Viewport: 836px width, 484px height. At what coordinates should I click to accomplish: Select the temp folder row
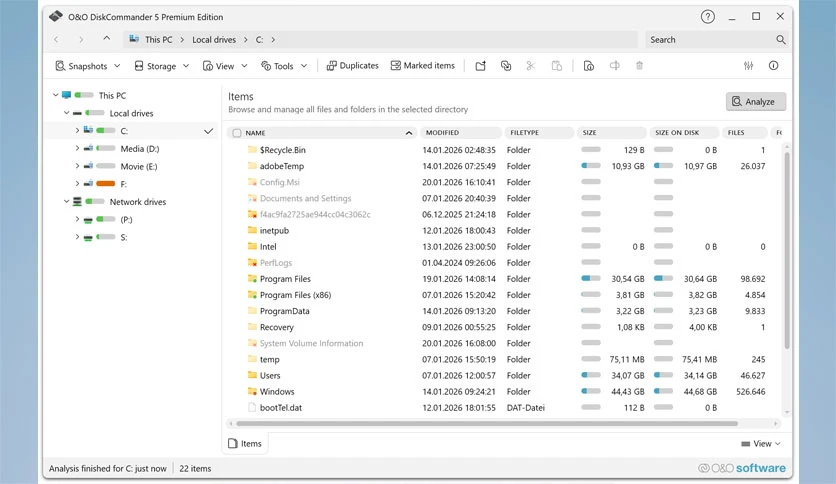tap(504, 359)
